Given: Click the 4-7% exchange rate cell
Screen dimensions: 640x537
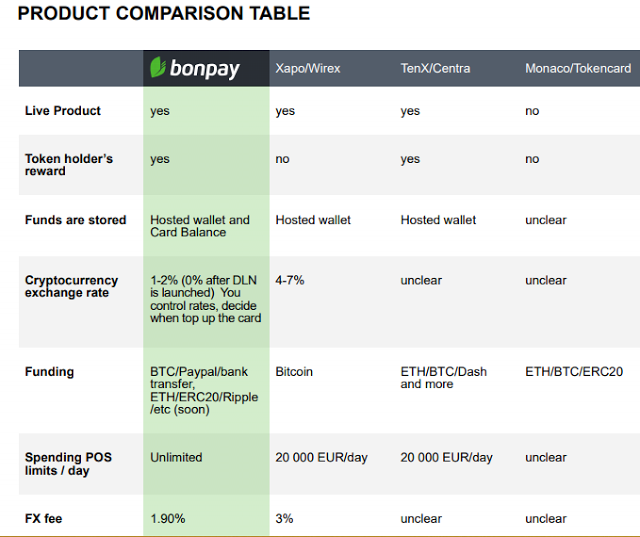Looking at the screenshot, I should click(290, 280).
